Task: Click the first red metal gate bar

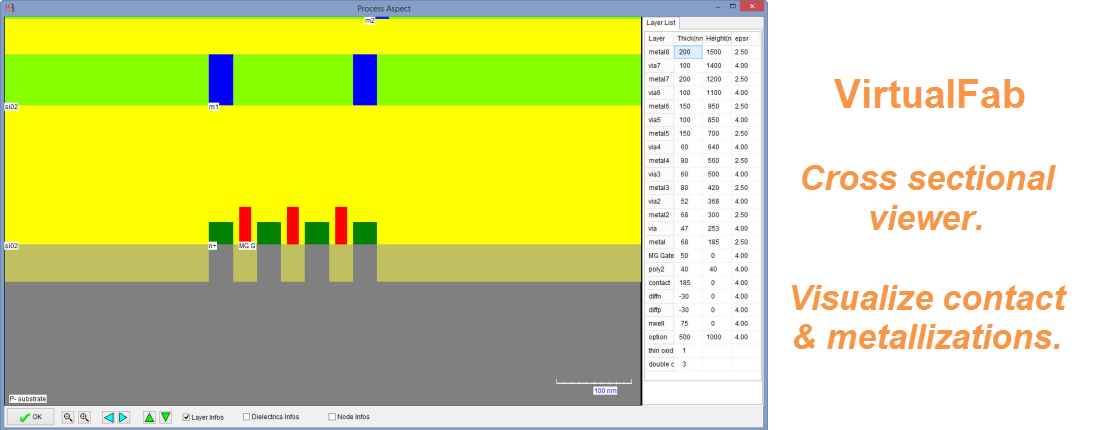Action: point(245,225)
